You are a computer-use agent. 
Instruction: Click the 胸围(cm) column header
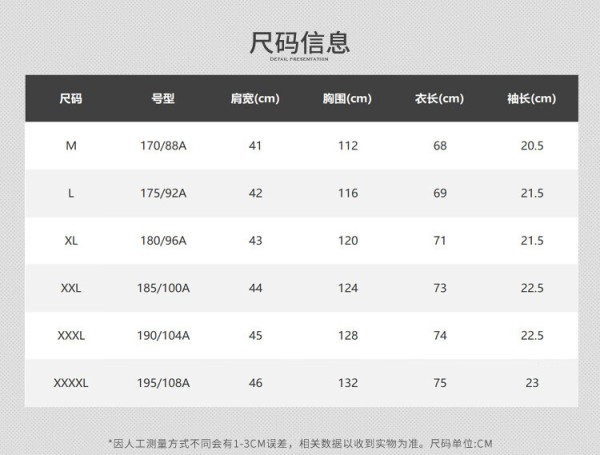347,99
